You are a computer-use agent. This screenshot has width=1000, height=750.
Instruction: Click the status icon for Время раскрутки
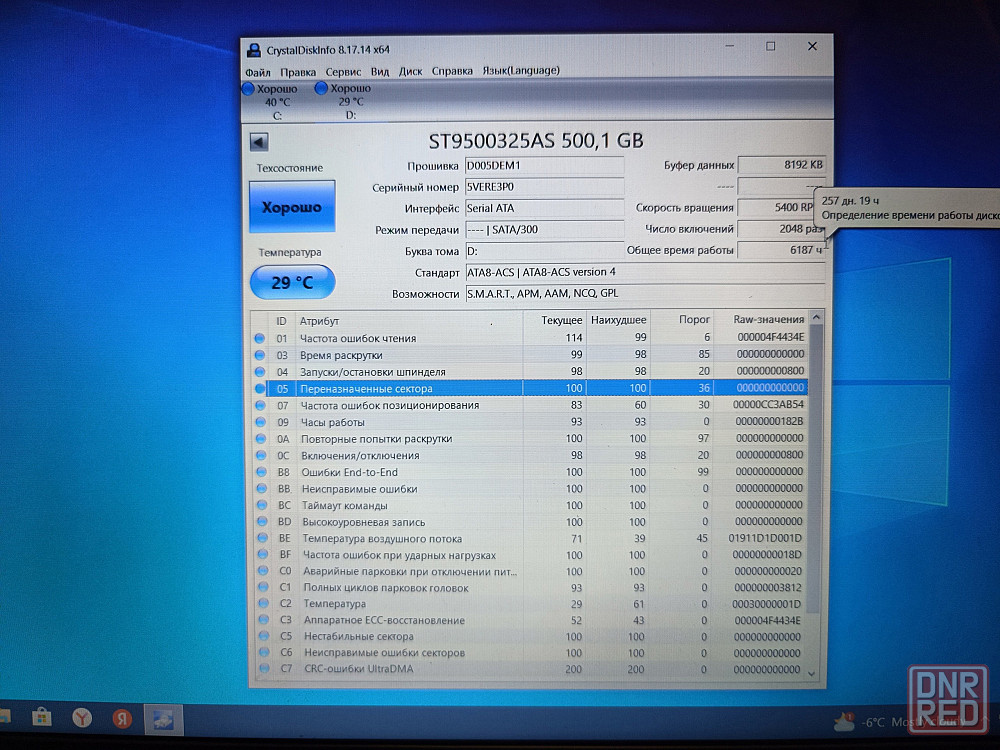260,355
